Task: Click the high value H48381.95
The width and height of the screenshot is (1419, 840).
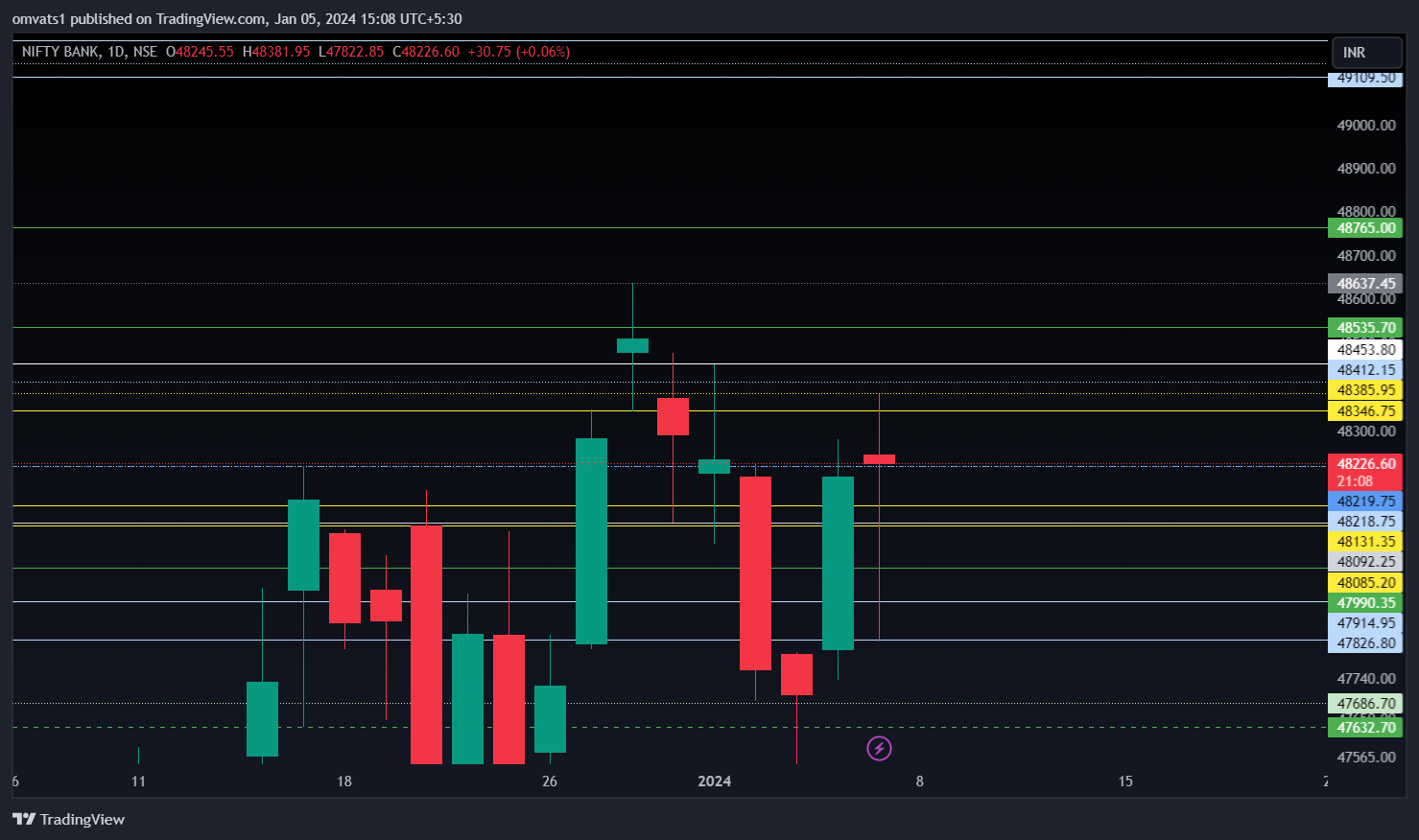Action: click(x=276, y=52)
